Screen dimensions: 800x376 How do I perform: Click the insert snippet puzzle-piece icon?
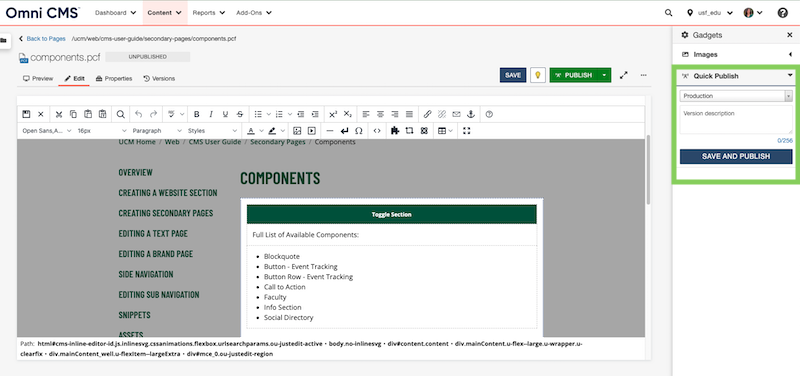394,131
